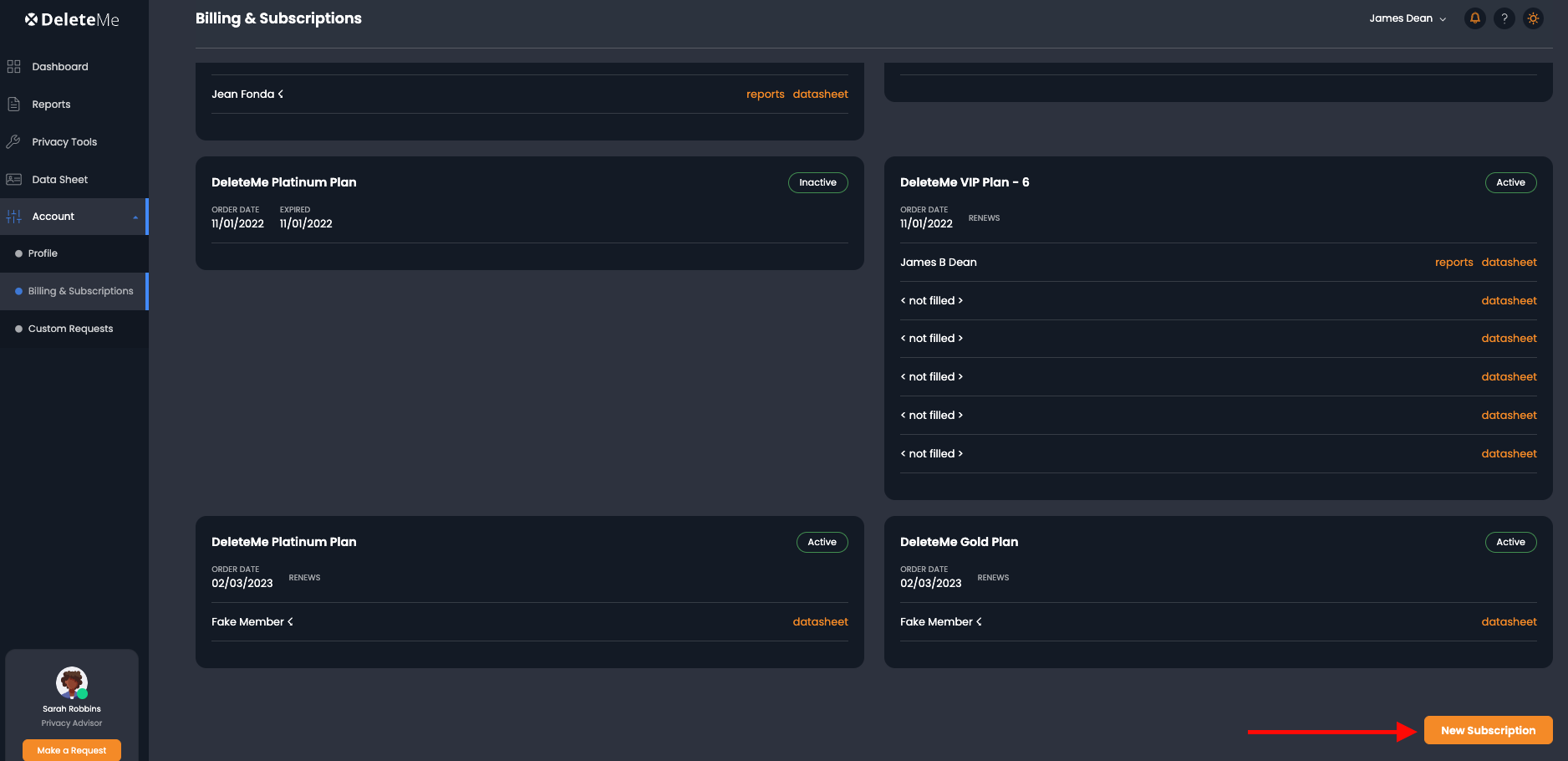The width and height of the screenshot is (1568, 761).
Task: Open datasheet for second not filled slot
Action: pyautogui.click(x=1509, y=338)
